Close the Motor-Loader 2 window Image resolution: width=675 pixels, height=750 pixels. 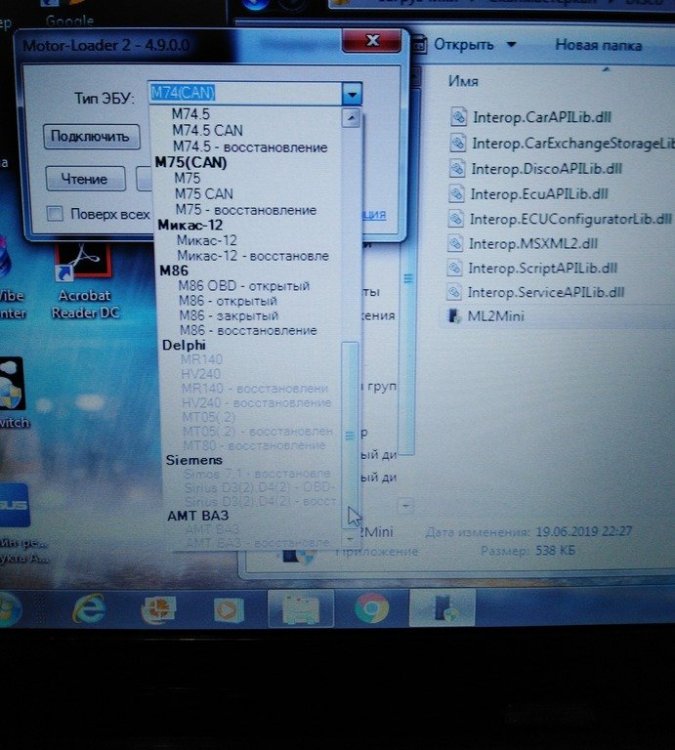pos(372,41)
